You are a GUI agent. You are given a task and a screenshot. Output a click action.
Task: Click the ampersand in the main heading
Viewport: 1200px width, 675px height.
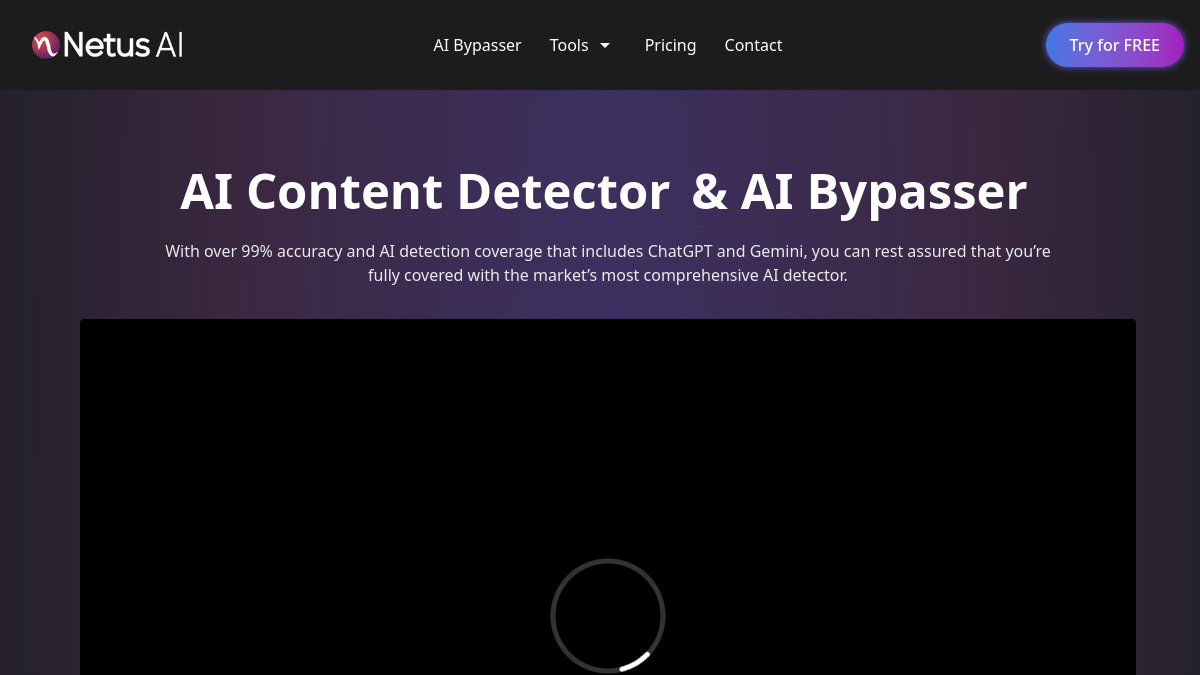click(710, 192)
